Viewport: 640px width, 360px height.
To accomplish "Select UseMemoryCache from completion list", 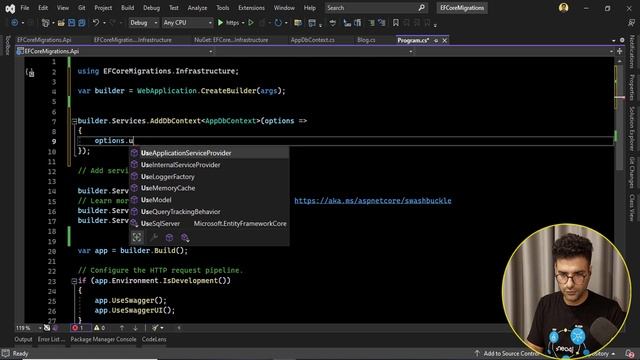I will coord(209,188).
